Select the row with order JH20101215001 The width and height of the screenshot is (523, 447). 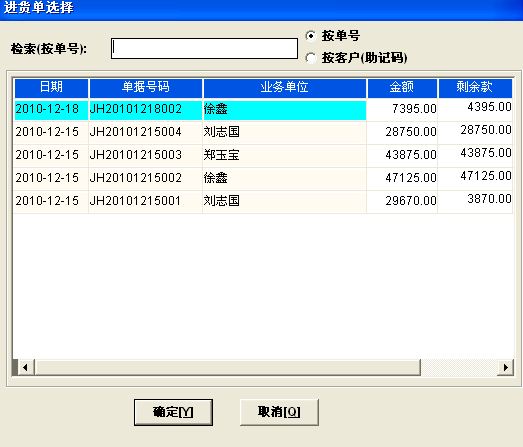pyautogui.click(x=263, y=201)
